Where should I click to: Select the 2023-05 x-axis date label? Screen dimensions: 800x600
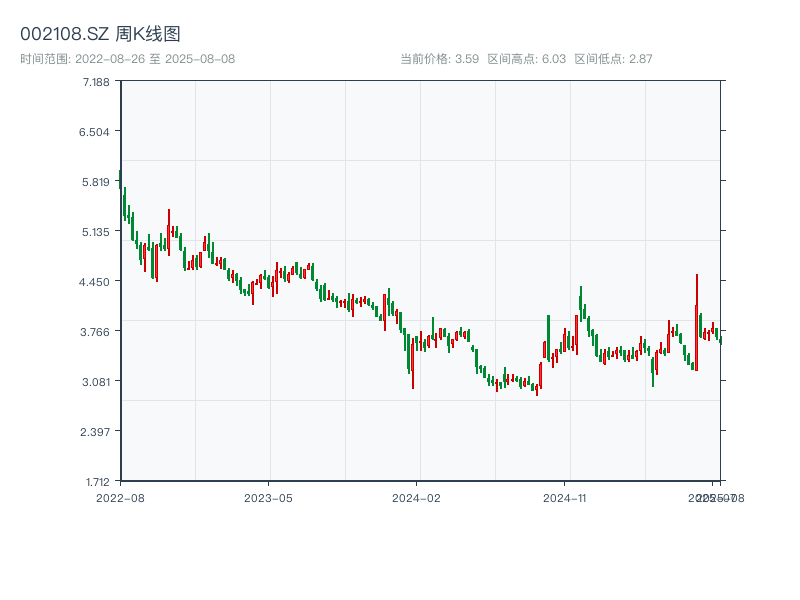pyautogui.click(x=268, y=497)
